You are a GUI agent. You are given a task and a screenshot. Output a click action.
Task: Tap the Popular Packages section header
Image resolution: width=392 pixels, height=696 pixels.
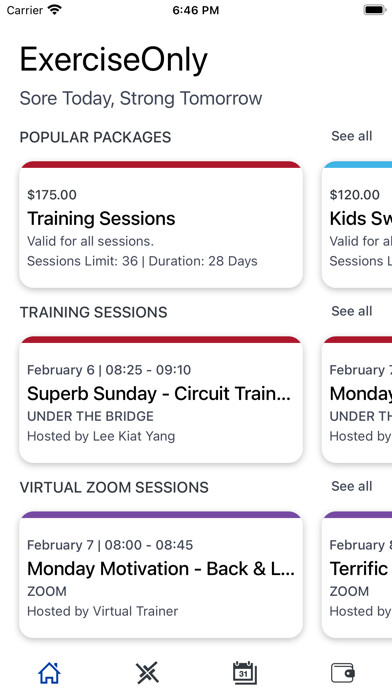click(95, 137)
